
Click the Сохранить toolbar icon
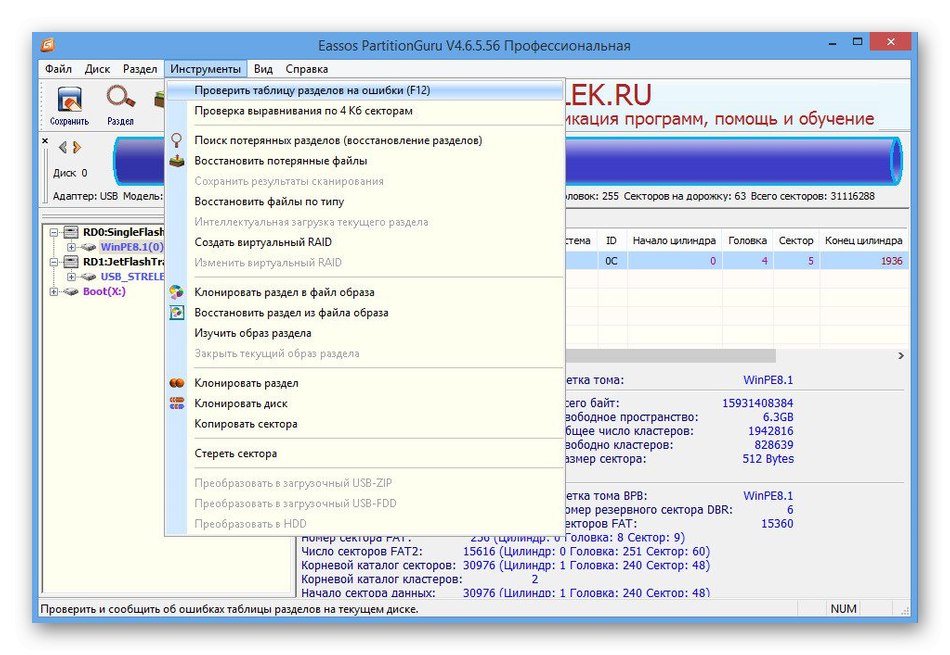70,101
